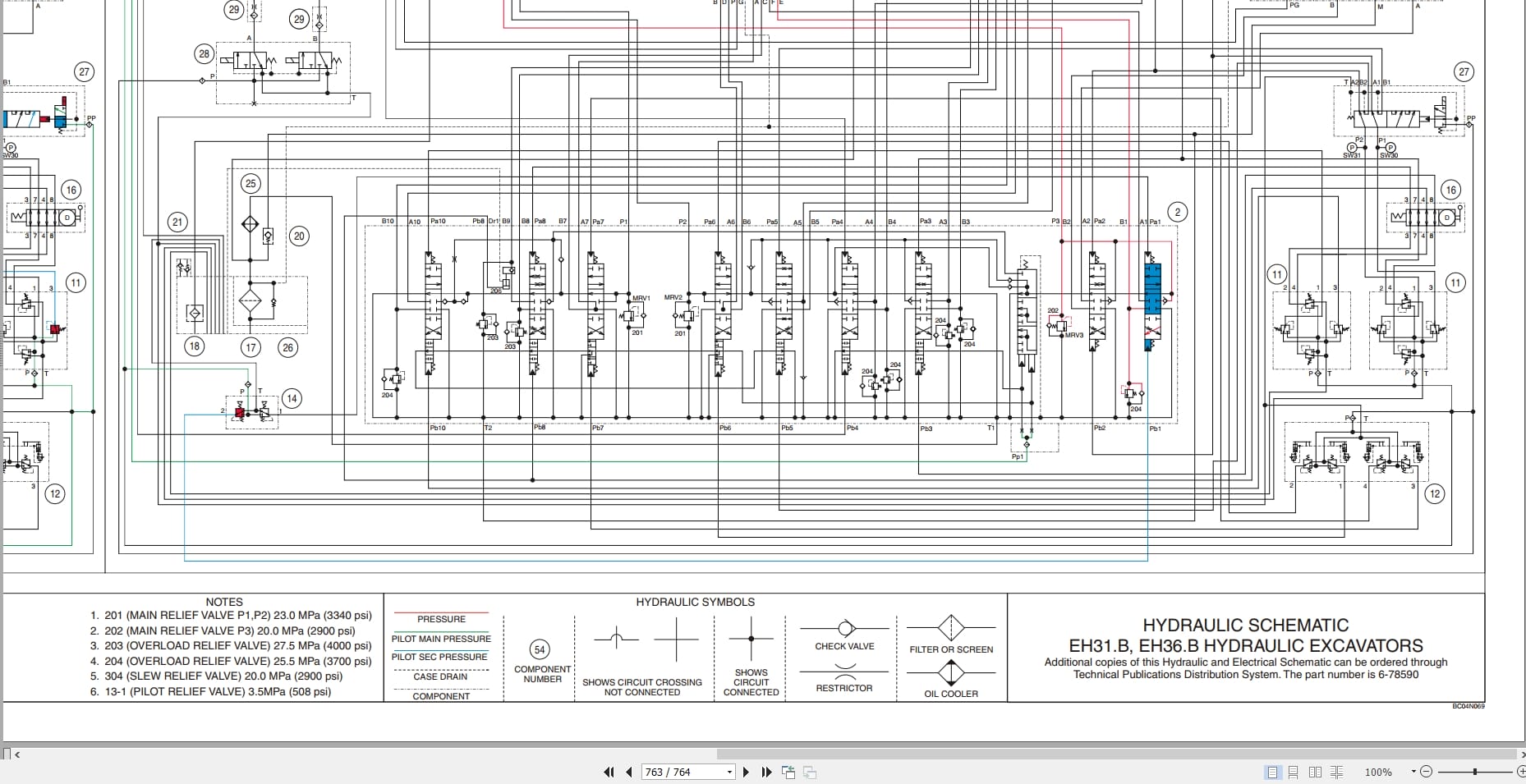The height and width of the screenshot is (784, 1526).
Task: Go to the first page
Action: [x=609, y=772]
